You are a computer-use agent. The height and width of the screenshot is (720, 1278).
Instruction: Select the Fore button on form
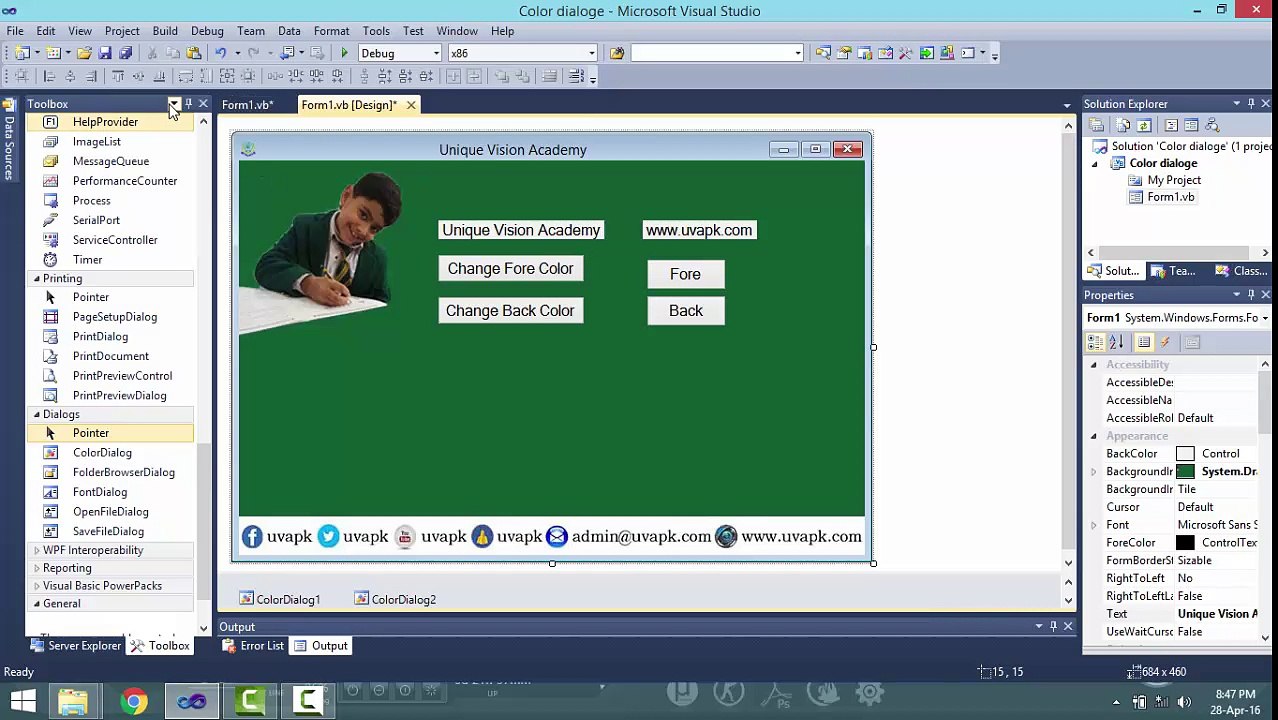tap(686, 274)
